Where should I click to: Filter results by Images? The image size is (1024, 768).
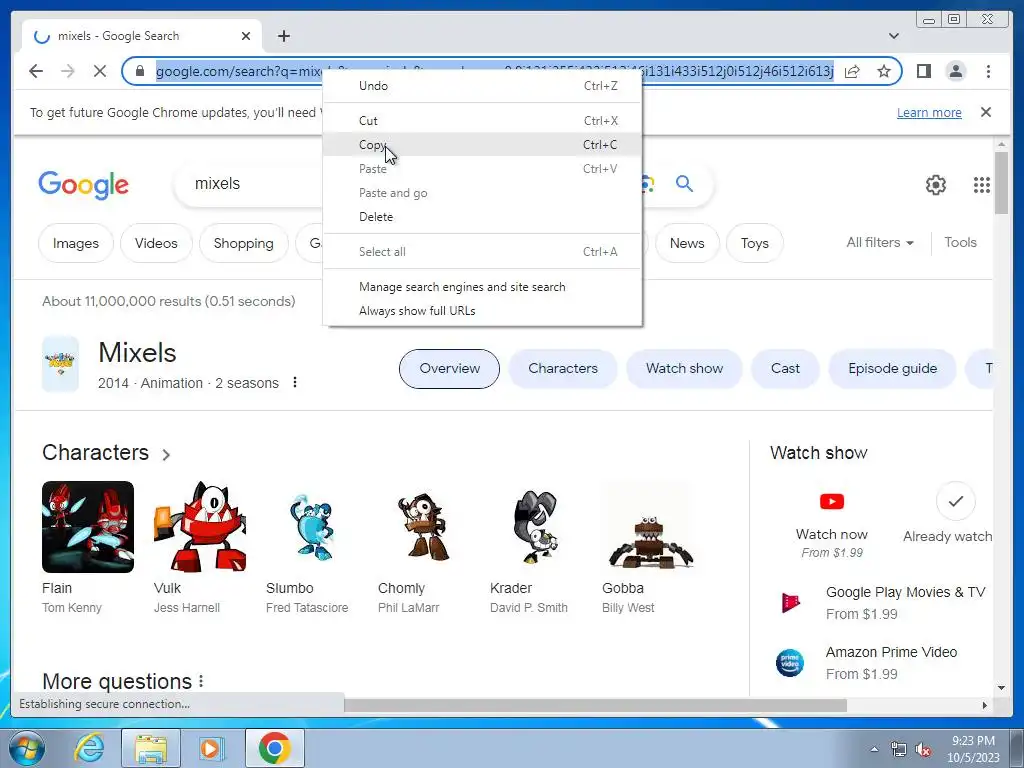[76, 243]
